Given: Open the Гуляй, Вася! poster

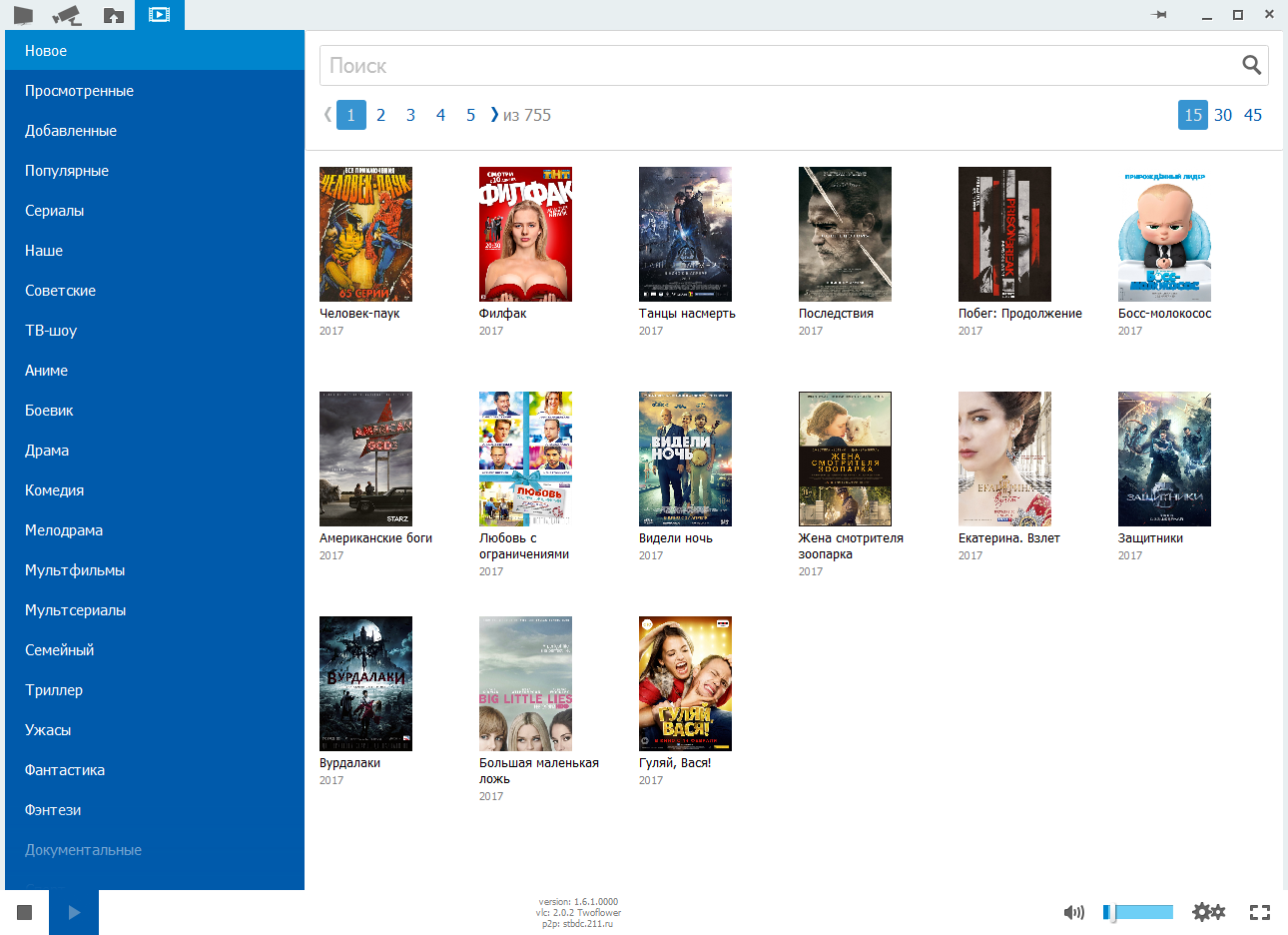Looking at the screenshot, I should tap(685, 683).
